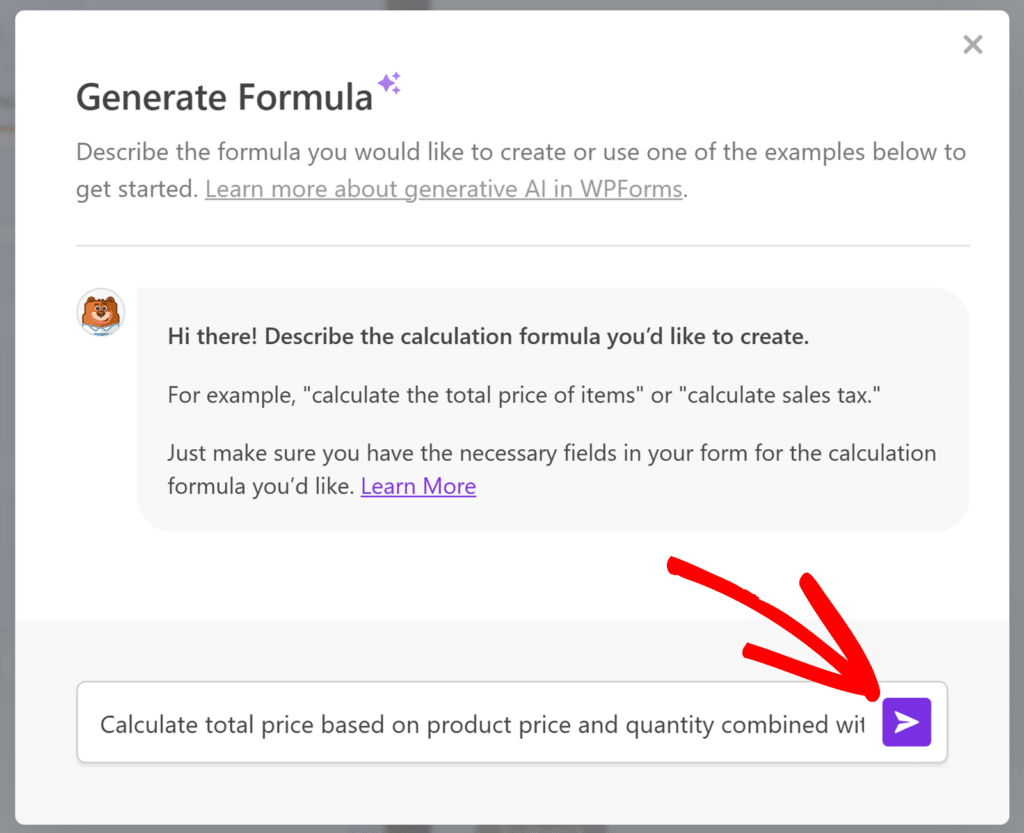This screenshot has height=833, width=1024.
Task: Click the 'get started.' text before the link
Action: tap(136, 189)
